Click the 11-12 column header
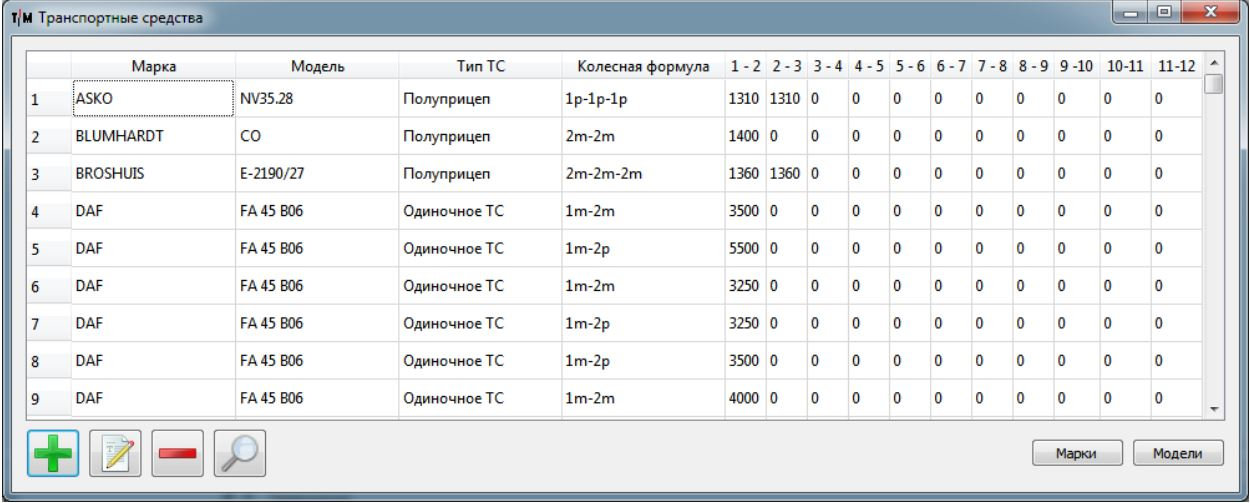 pyautogui.click(x=1176, y=66)
